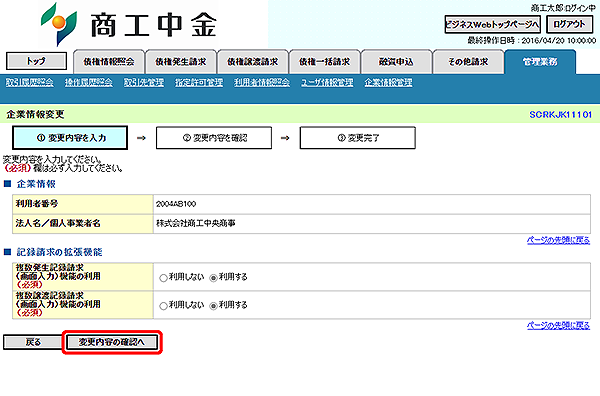Click the 商工中金 logo

129,24
